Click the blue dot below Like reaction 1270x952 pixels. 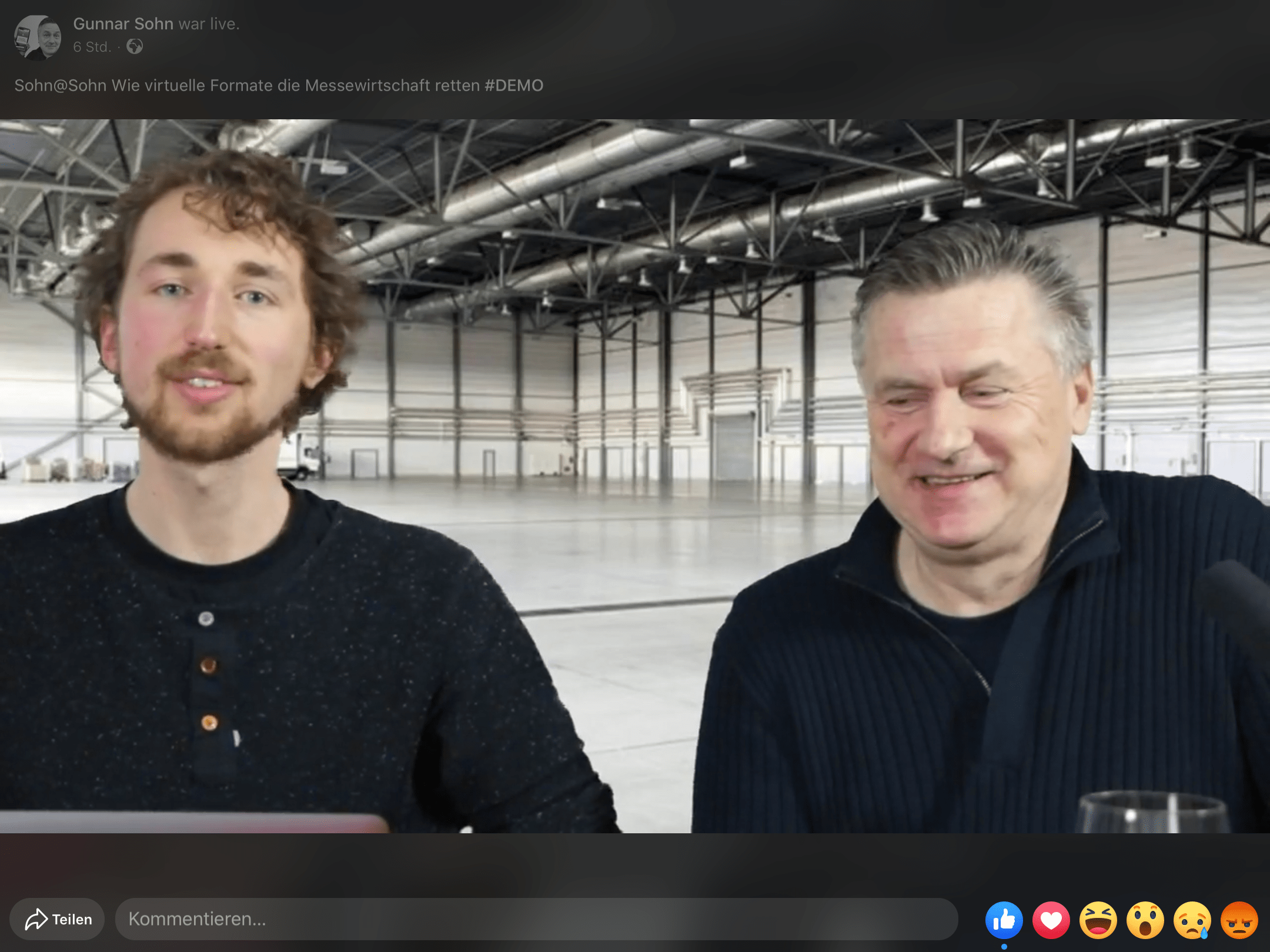[1004, 946]
